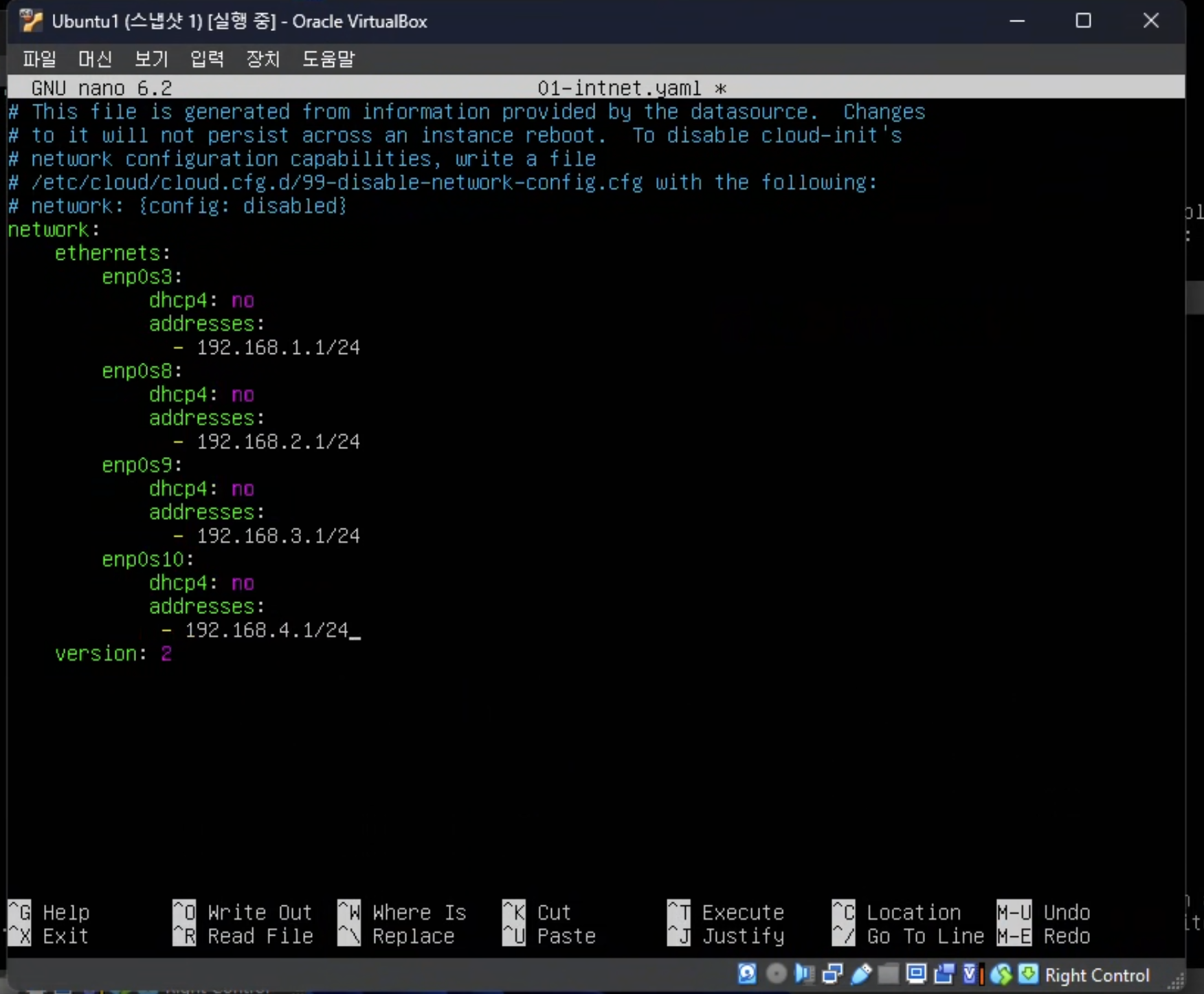Open the 도움말 menu
This screenshot has height=994, width=1204.
[x=328, y=59]
